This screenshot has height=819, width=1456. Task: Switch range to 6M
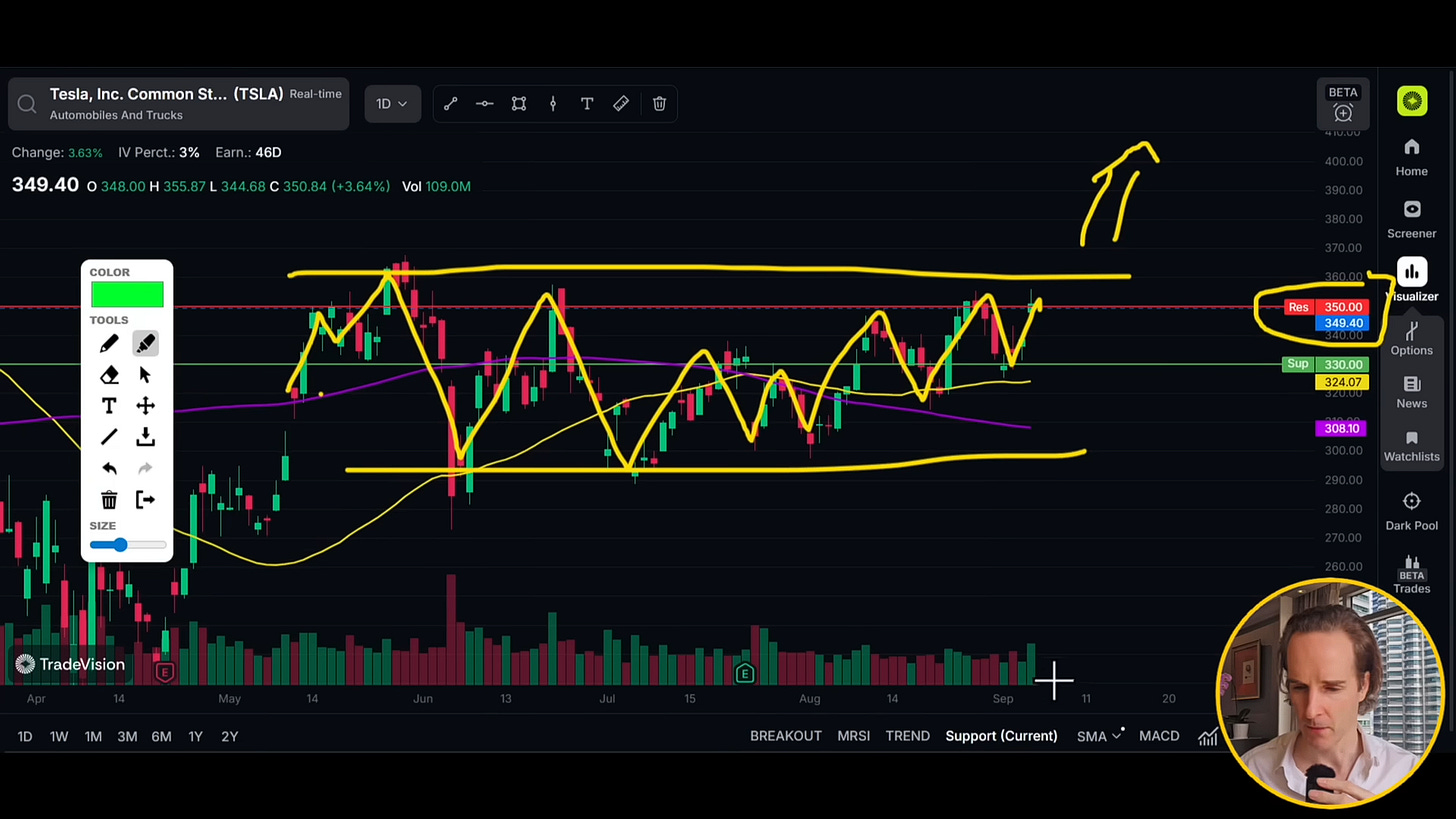(x=161, y=737)
